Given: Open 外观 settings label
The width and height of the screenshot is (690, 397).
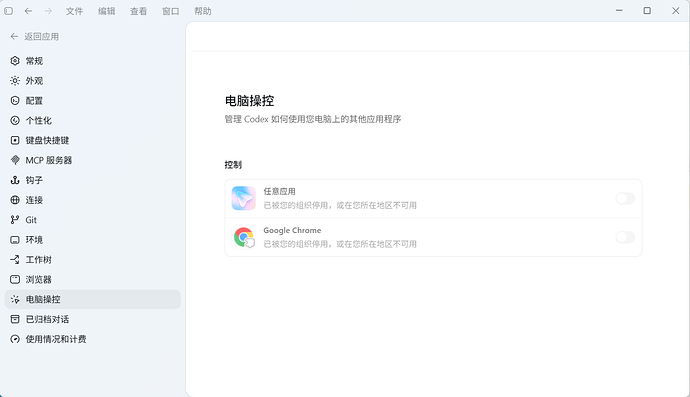Looking at the screenshot, I should click(34, 81).
